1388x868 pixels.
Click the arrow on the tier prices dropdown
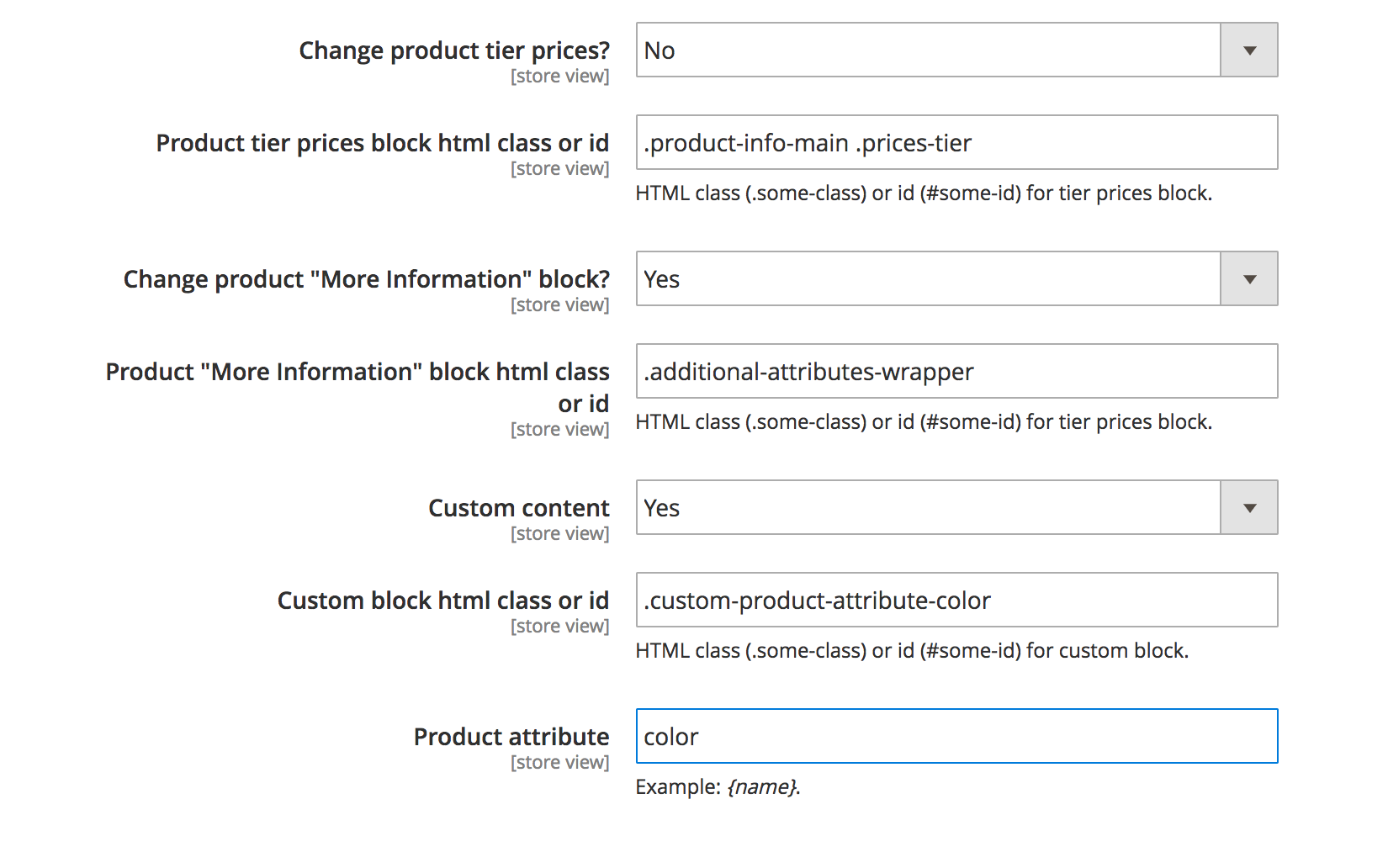coord(1249,50)
